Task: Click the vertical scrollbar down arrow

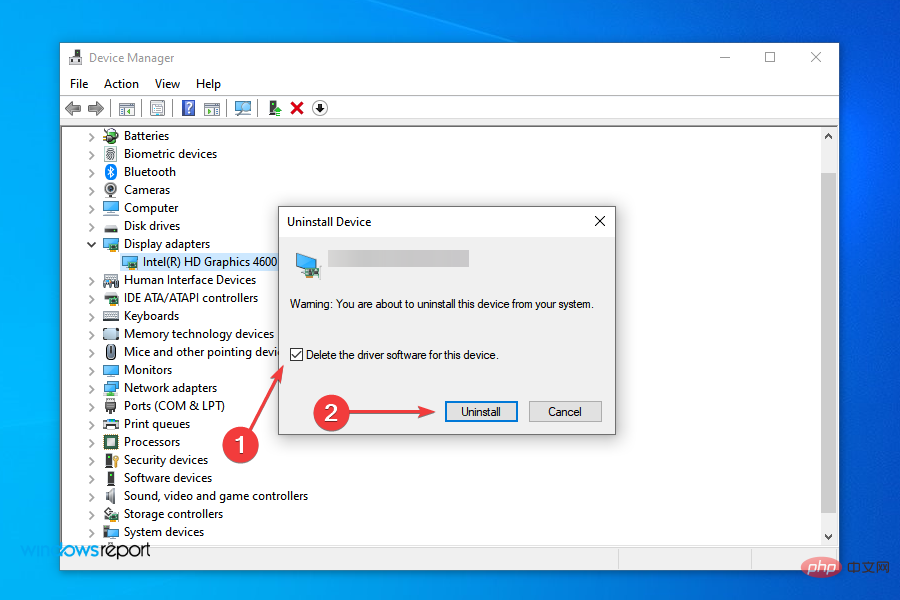Action: point(829,536)
